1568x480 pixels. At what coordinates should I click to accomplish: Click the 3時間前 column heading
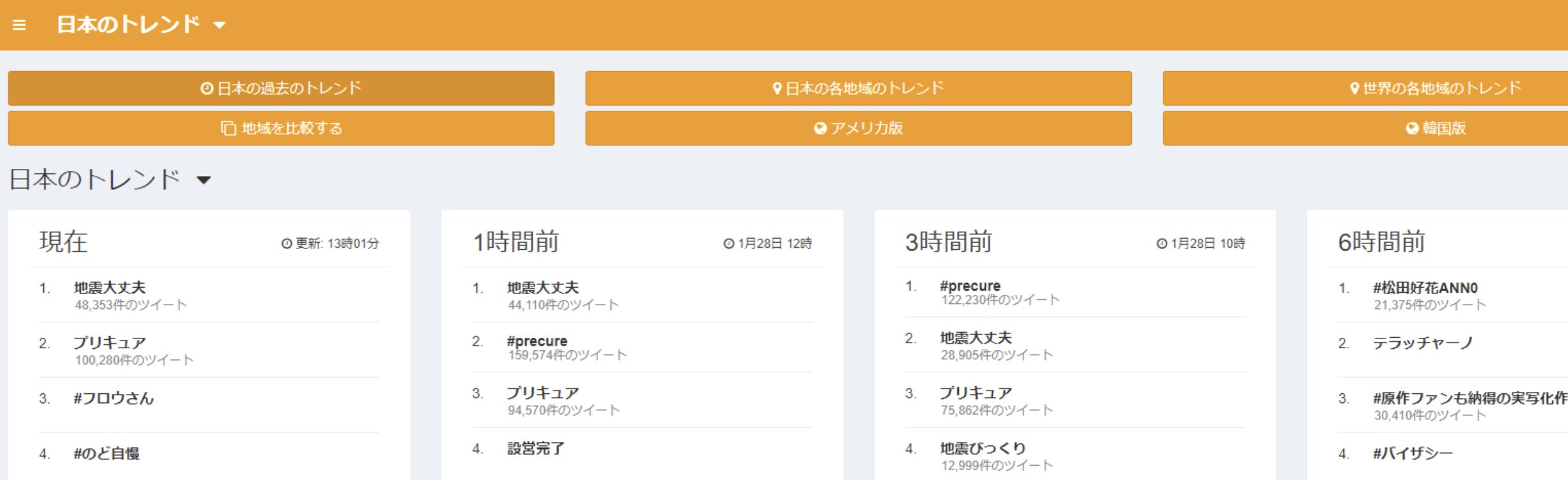[949, 242]
